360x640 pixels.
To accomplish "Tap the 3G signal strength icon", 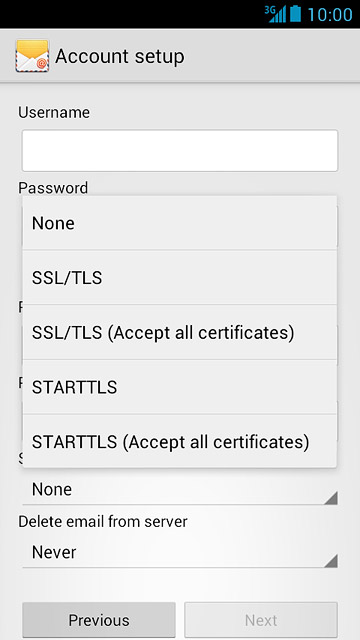I will pyautogui.click(x=275, y=14).
